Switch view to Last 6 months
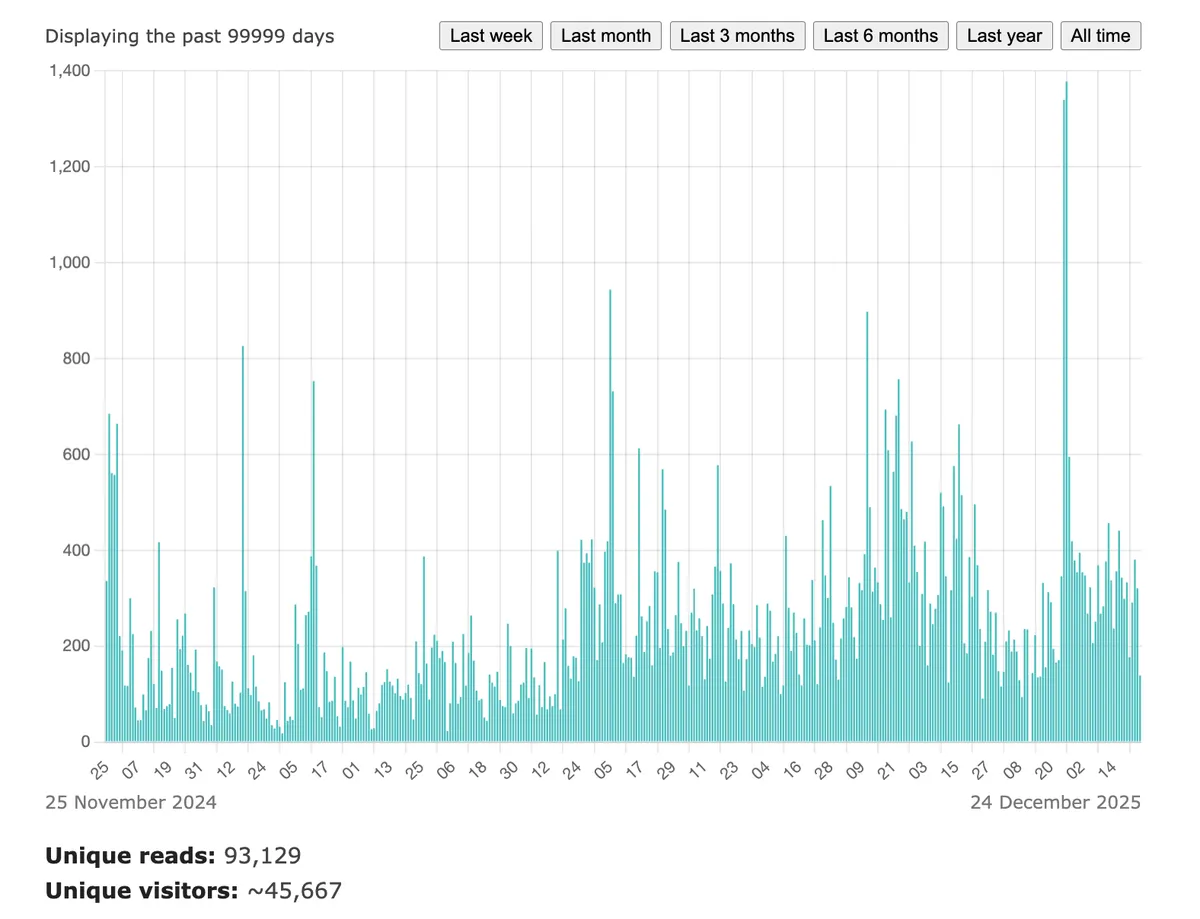Viewport: 1200px width, 919px height. tap(880, 36)
